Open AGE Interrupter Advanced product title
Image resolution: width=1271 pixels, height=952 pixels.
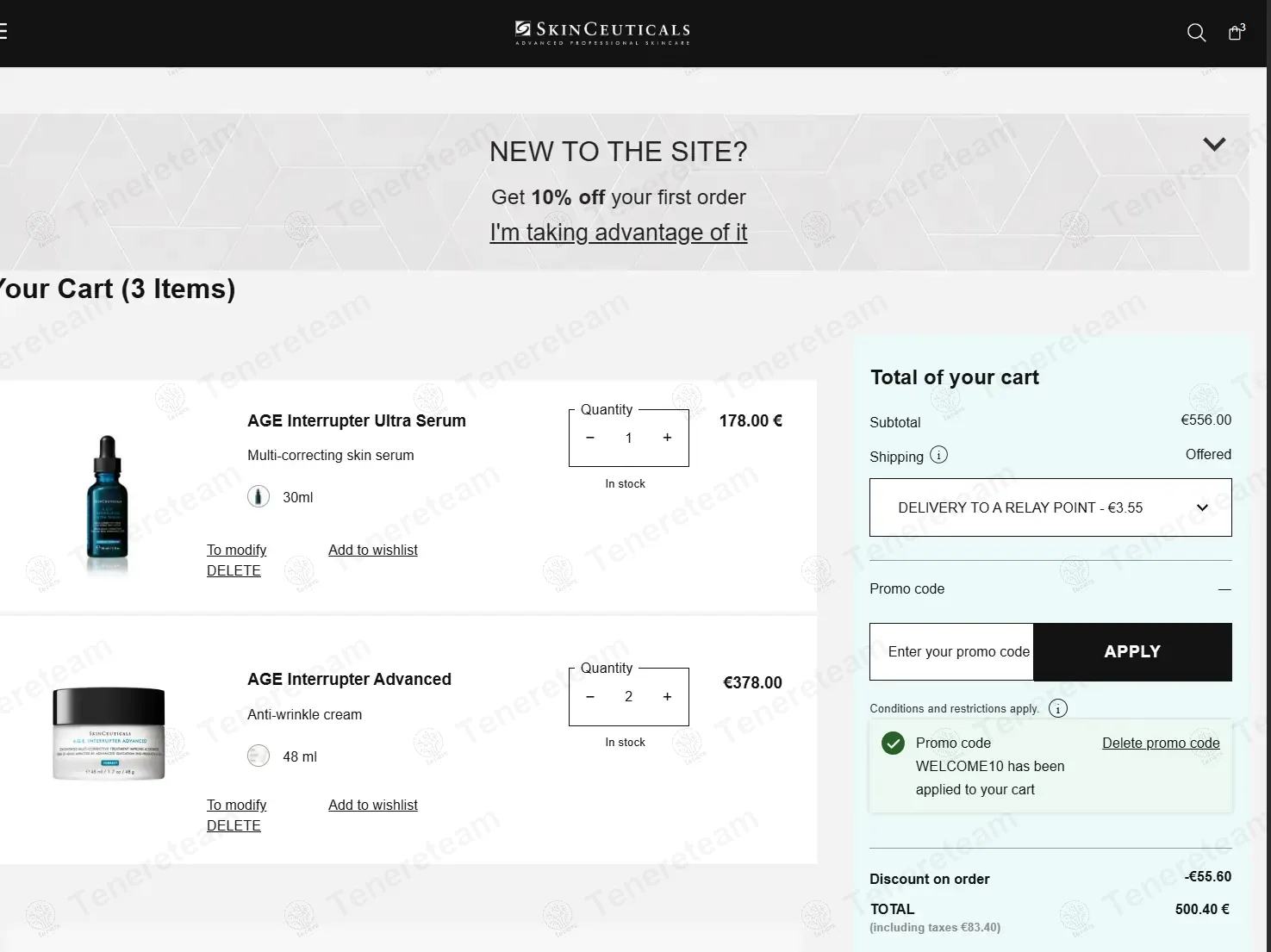coord(349,679)
